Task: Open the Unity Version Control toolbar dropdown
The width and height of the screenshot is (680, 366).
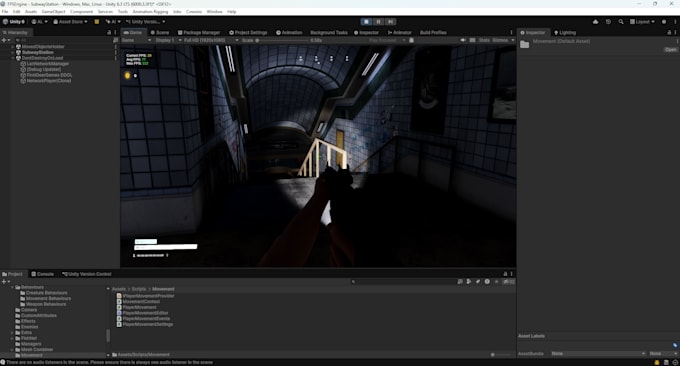Action: pos(145,22)
